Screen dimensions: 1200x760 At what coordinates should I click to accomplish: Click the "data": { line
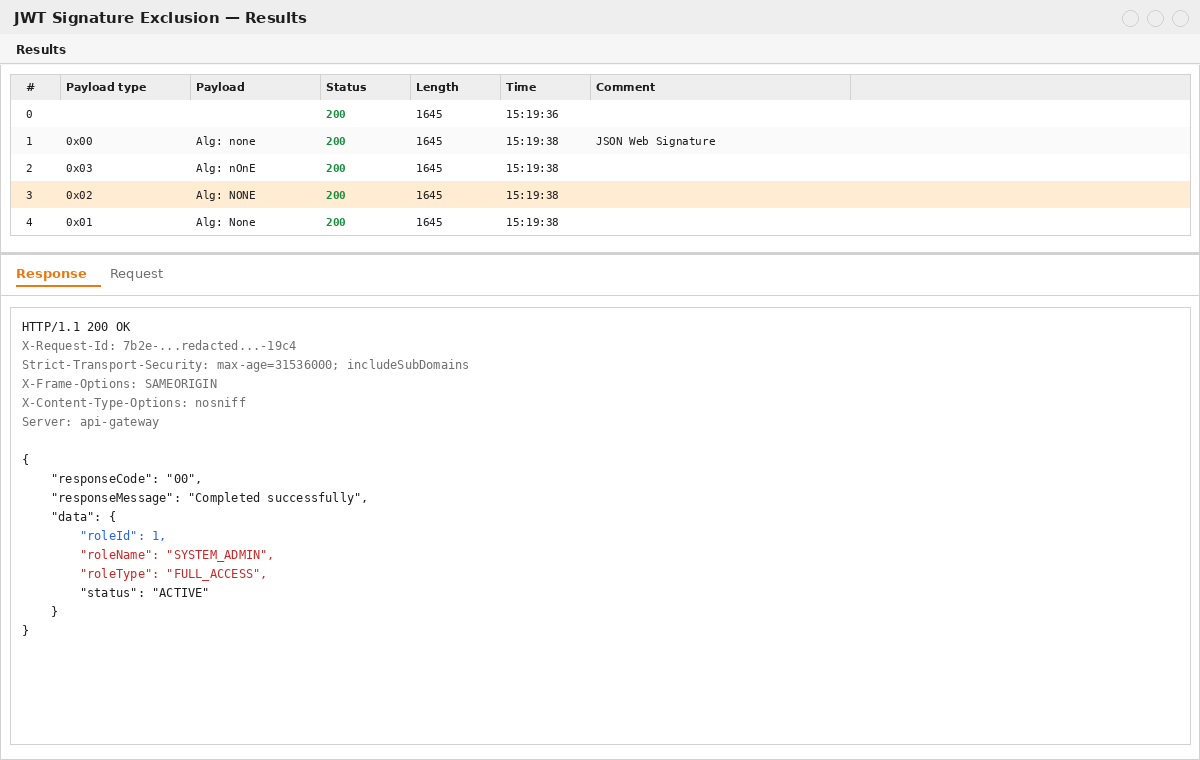84,517
